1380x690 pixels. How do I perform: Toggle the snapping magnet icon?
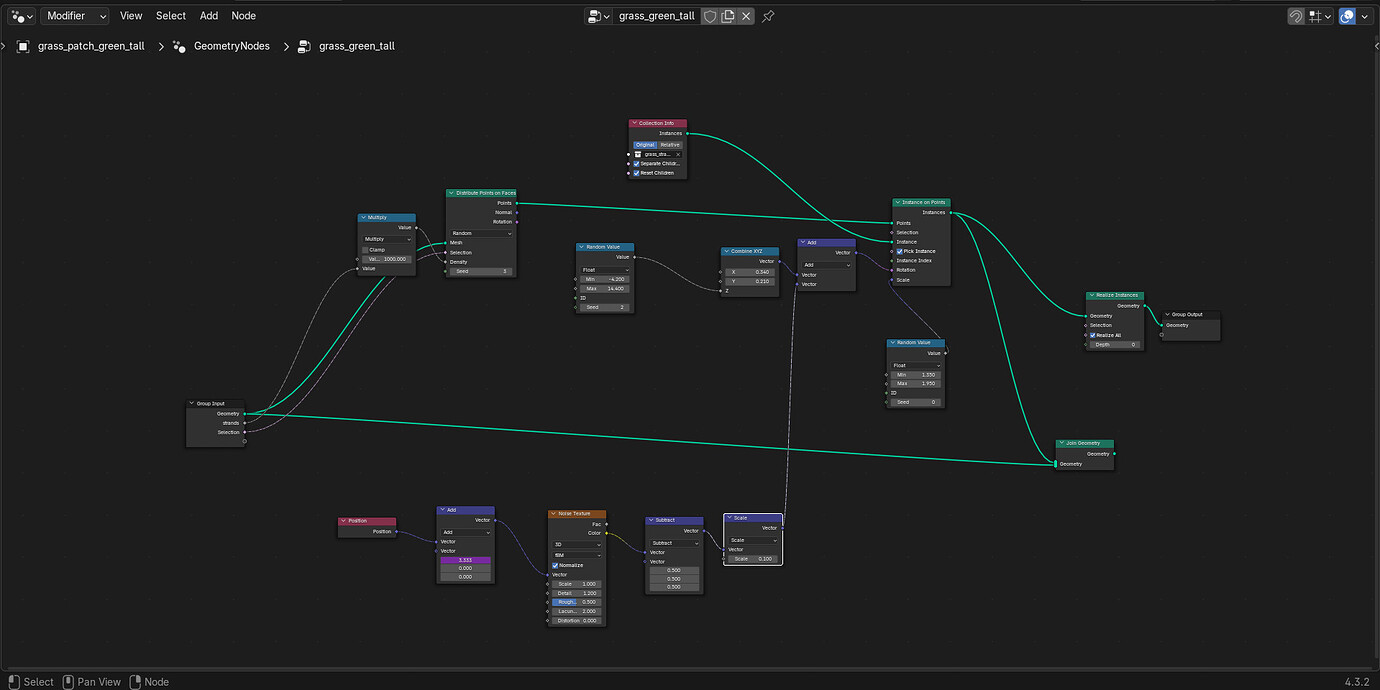coord(1295,16)
